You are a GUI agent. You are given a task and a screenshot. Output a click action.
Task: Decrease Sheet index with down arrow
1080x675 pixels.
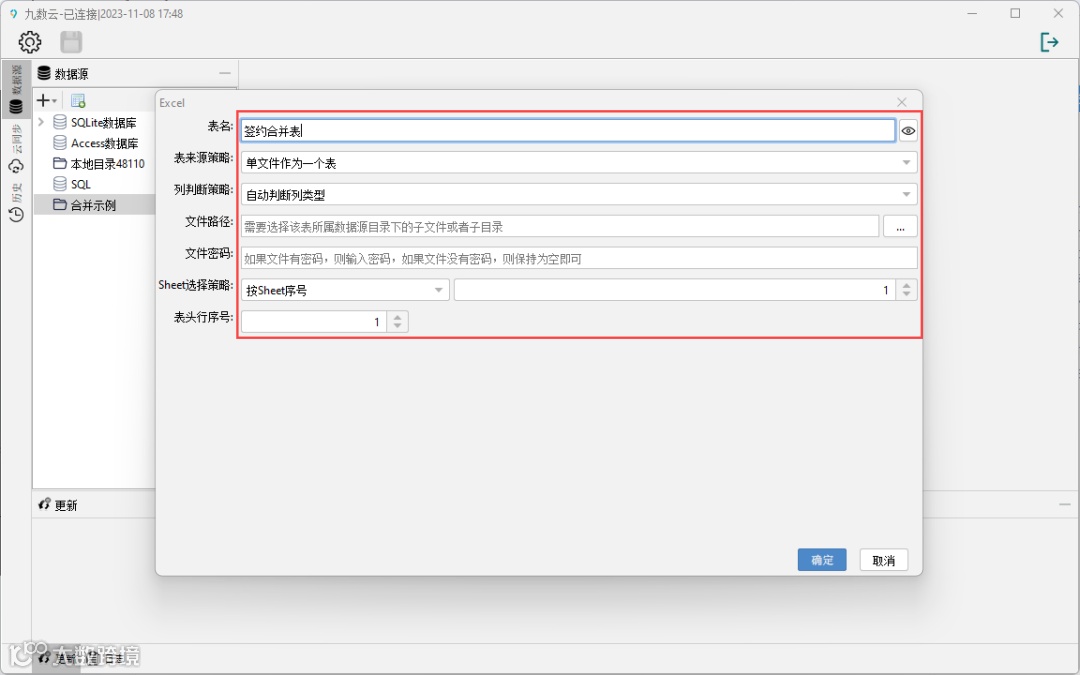[906, 295]
